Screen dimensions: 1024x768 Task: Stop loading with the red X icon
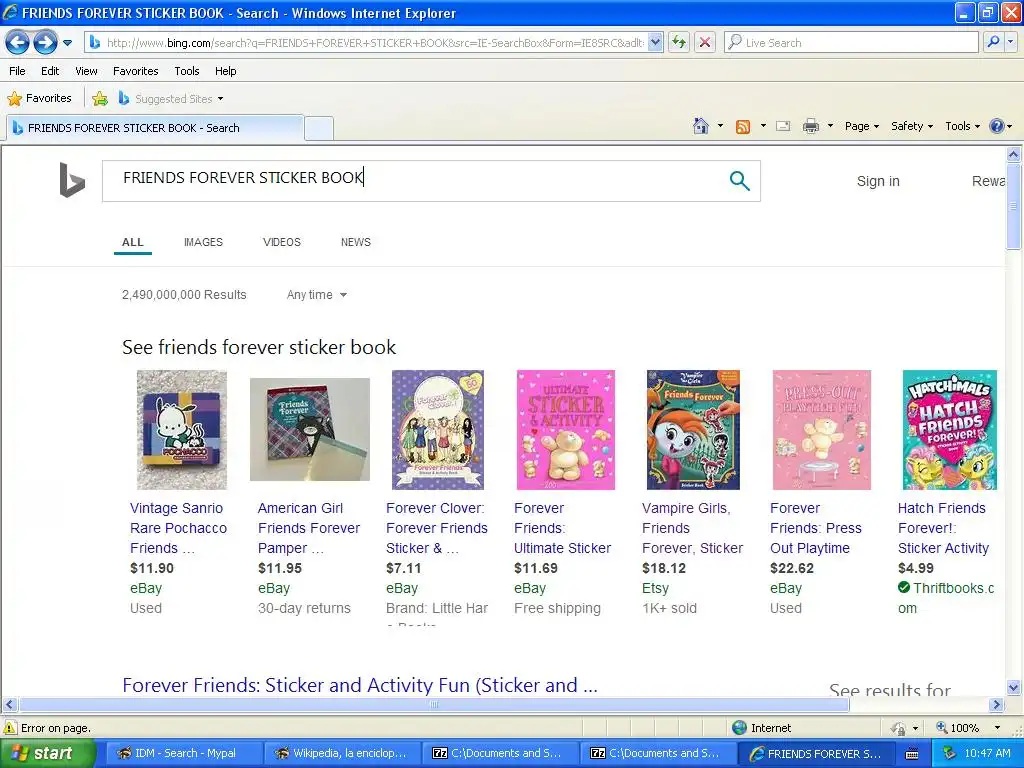pos(705,43)
